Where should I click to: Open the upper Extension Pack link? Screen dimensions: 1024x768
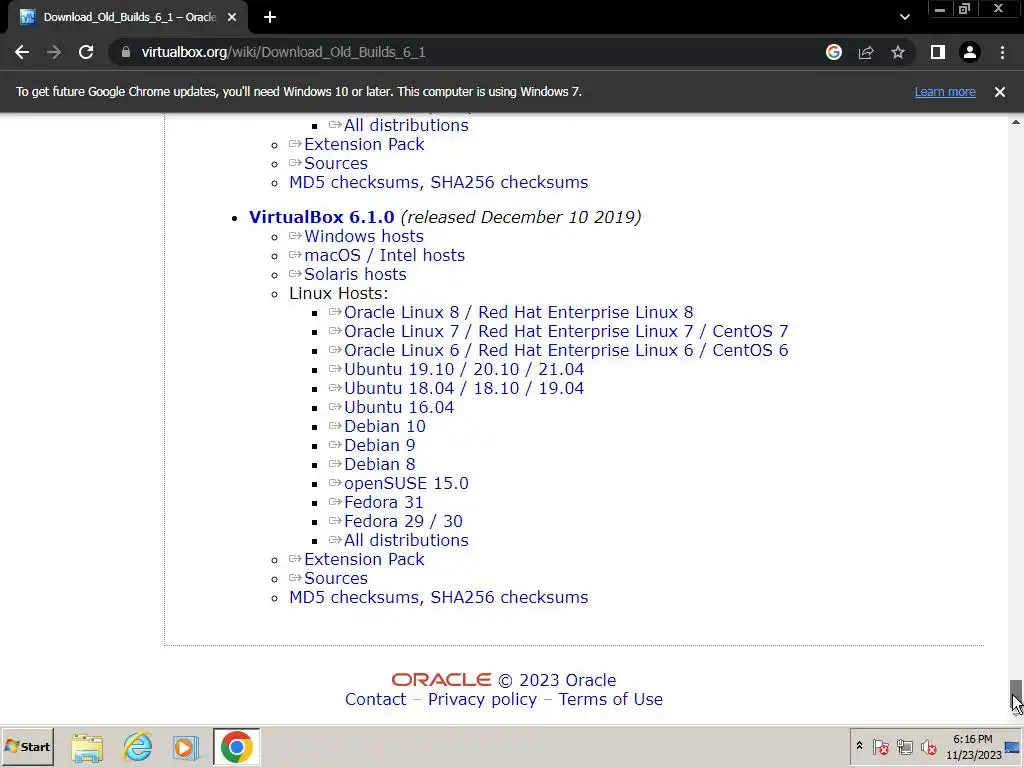coord(364,144)
